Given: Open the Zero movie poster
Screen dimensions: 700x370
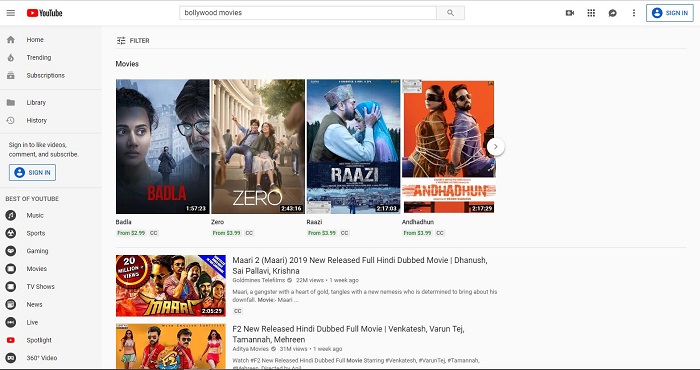Looking at the screenshot, I should [258, 146].
